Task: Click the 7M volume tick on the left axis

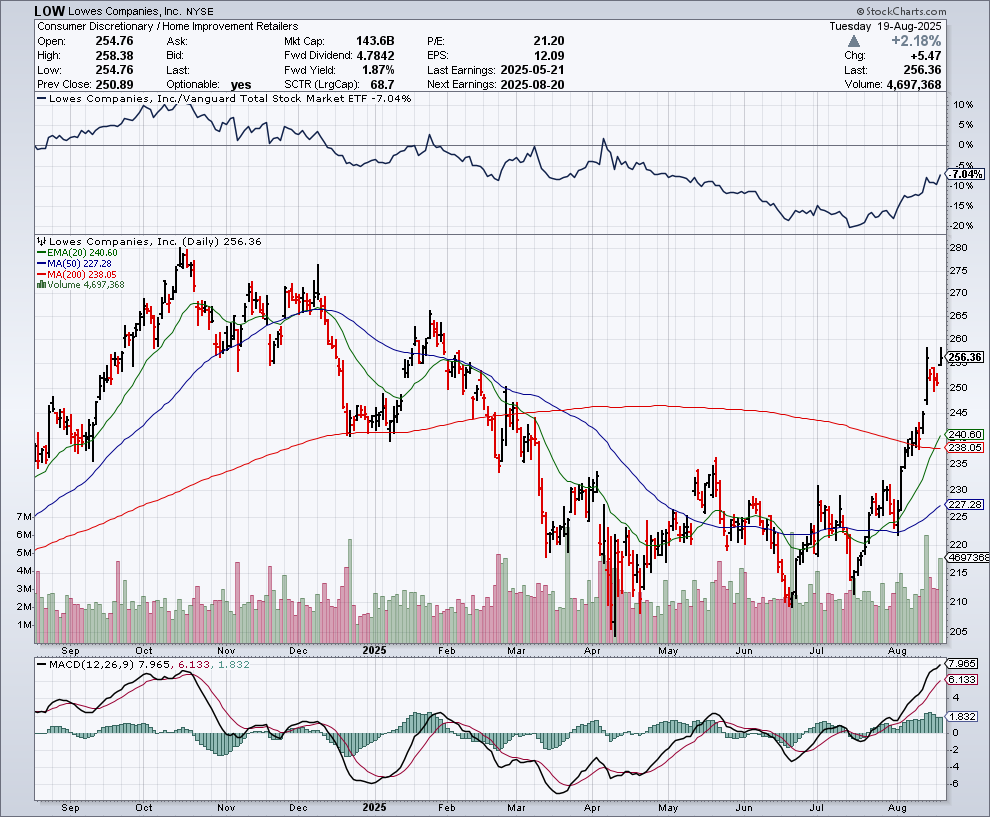Action: click(23, 517)
